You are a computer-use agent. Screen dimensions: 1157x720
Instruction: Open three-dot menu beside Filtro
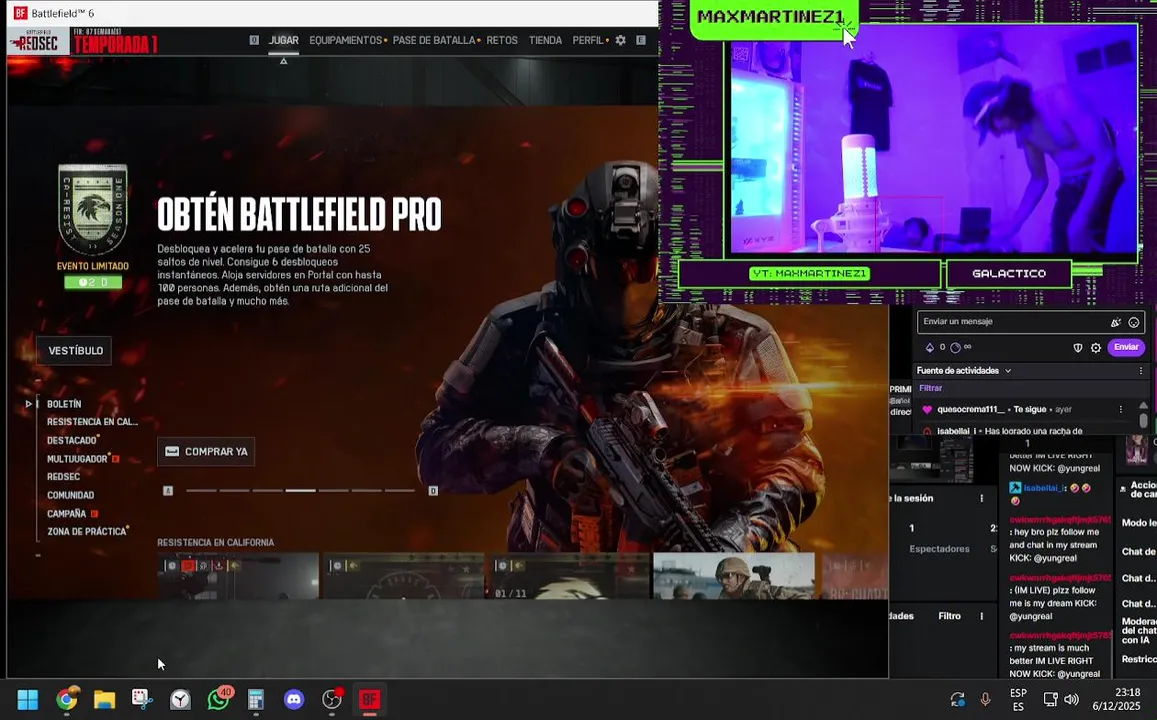981,616
